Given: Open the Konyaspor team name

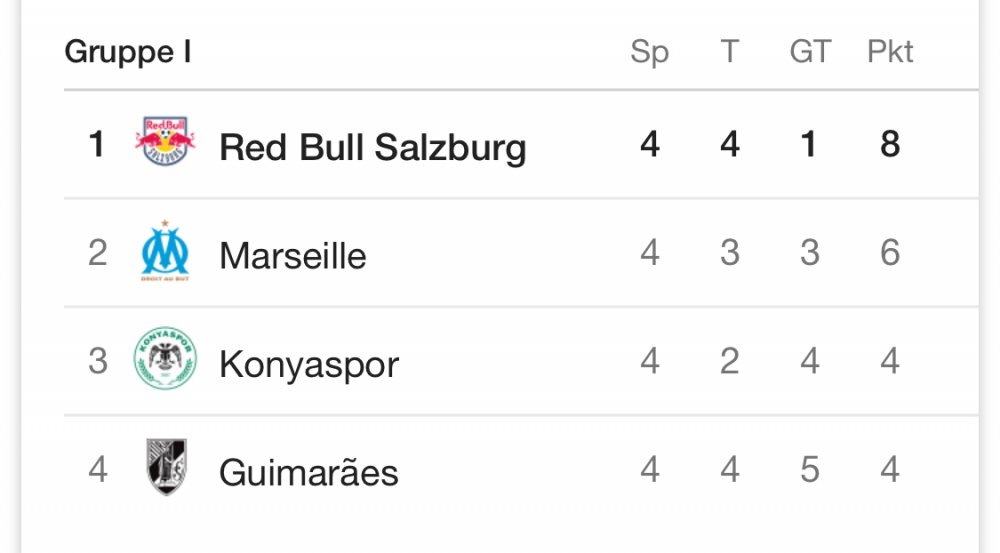Looking at the screenshot, I should click(309, 365).
